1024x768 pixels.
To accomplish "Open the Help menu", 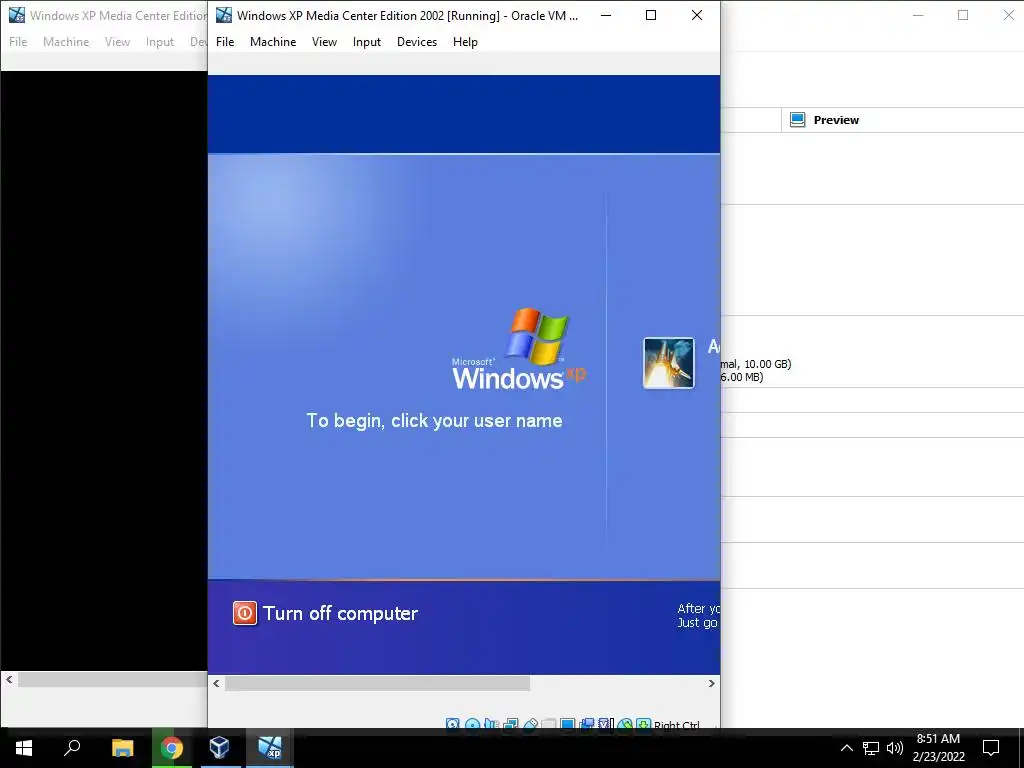I will 465,42.
